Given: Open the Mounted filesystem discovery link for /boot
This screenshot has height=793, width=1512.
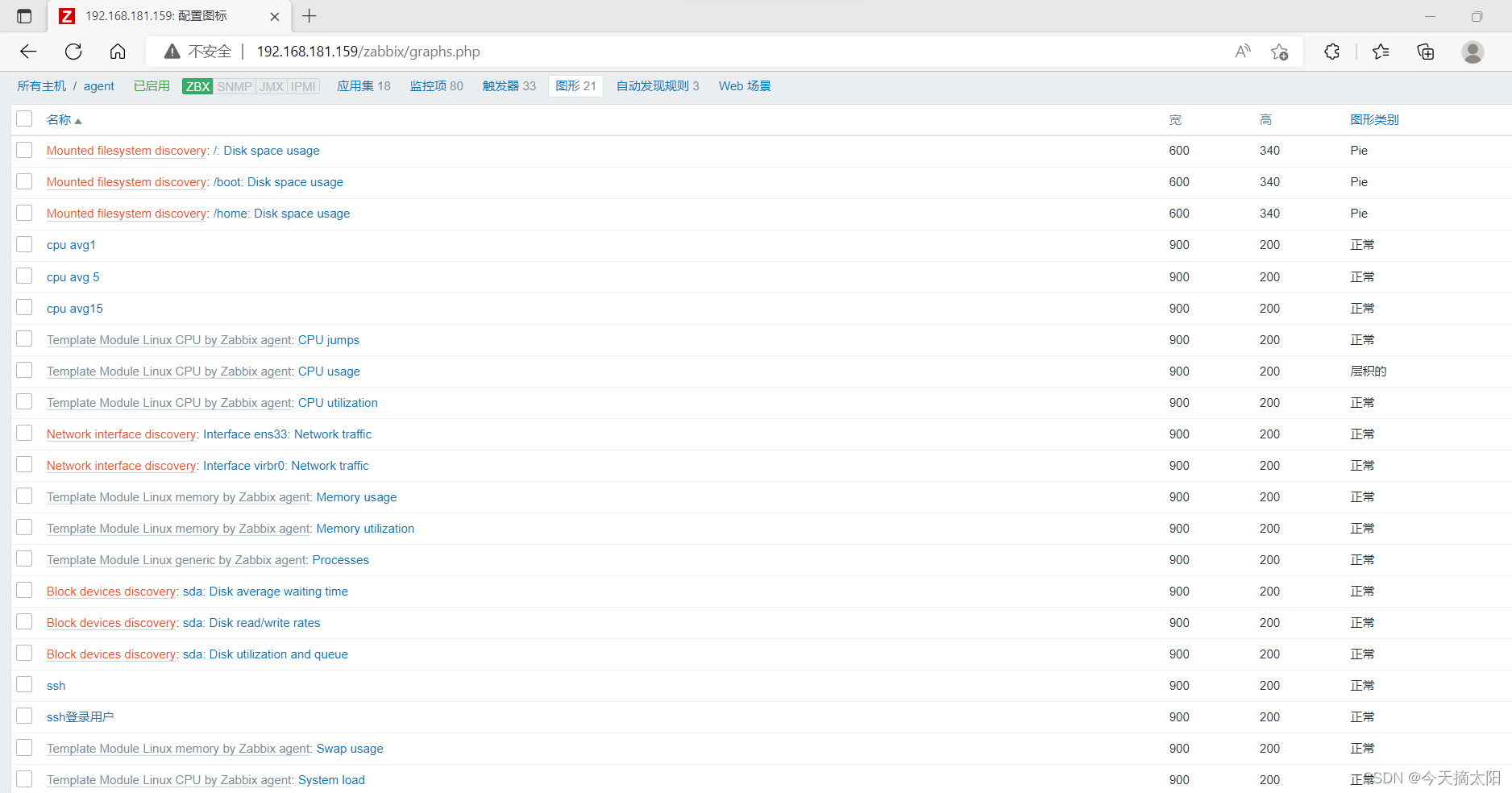Looking at the screenshot, I should 127,182.
